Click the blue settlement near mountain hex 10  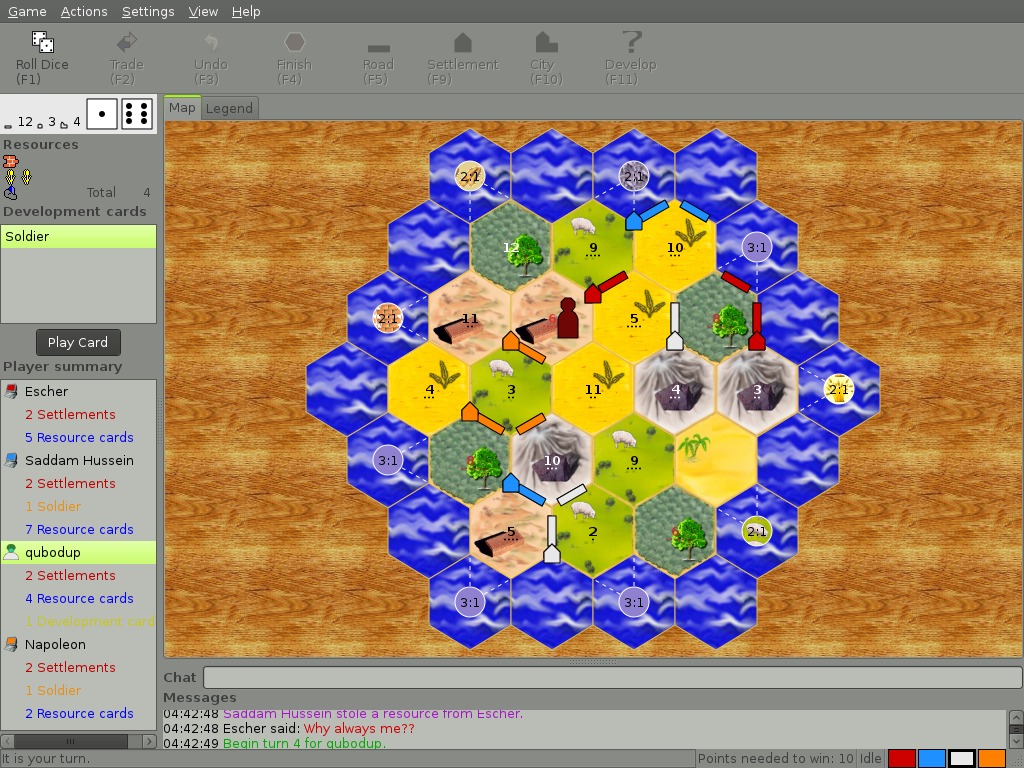pos(511,483)
